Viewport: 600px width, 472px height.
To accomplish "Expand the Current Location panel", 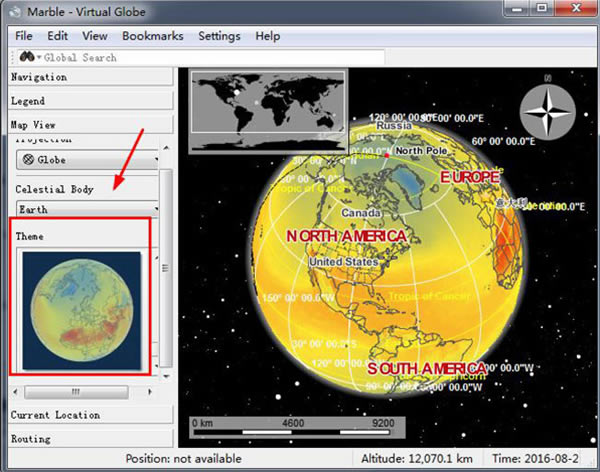I will pos(90,414).
